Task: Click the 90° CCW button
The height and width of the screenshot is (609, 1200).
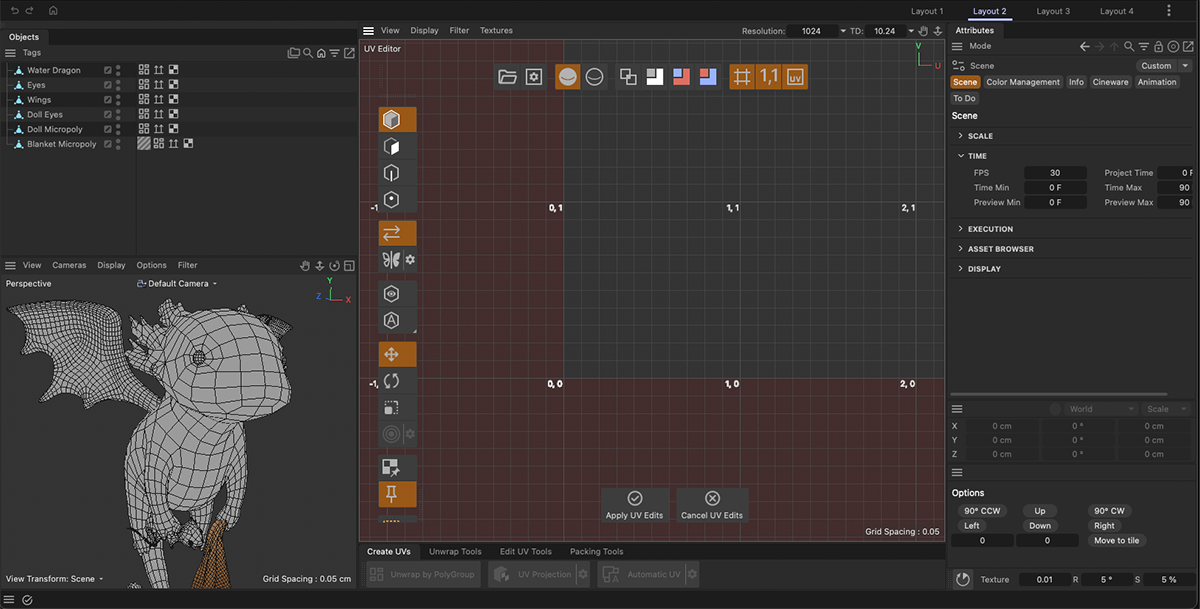Action: tap(982, 511)
